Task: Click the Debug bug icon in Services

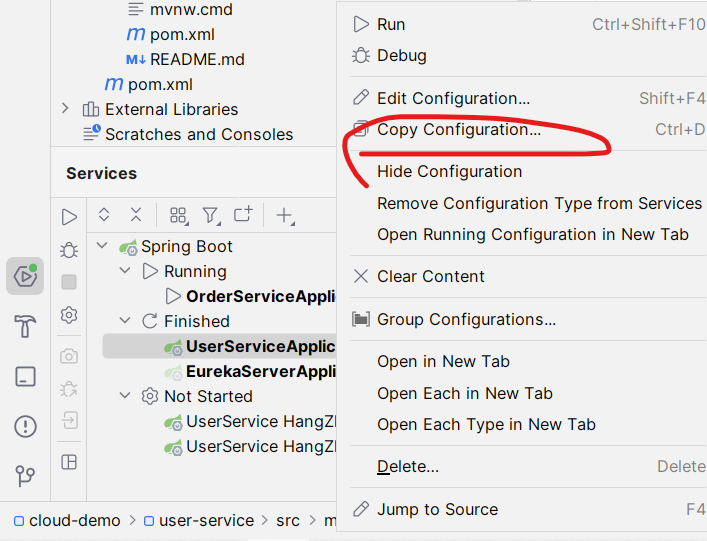Action: pyautogui.click(x=69, y=249)
